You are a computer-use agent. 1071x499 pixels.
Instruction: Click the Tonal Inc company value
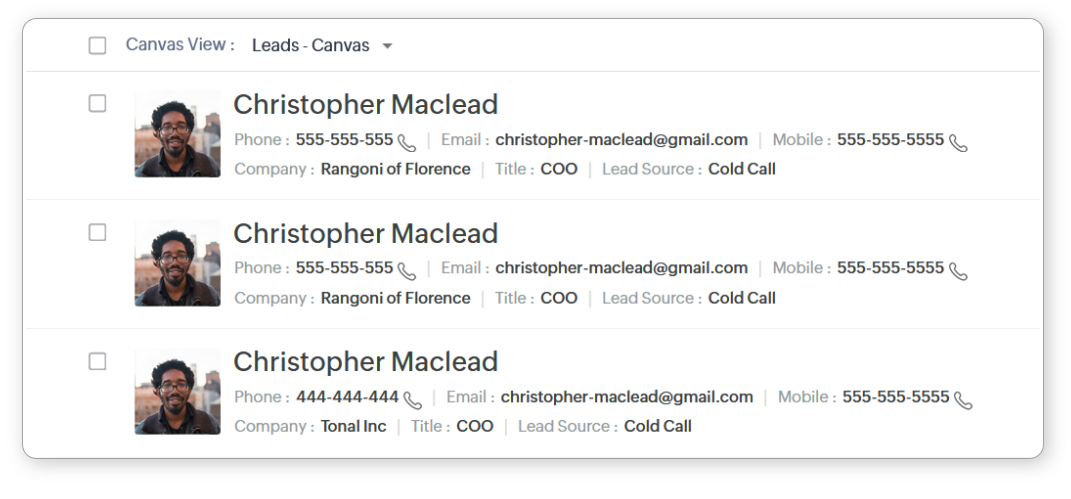[x=353, y=426]
